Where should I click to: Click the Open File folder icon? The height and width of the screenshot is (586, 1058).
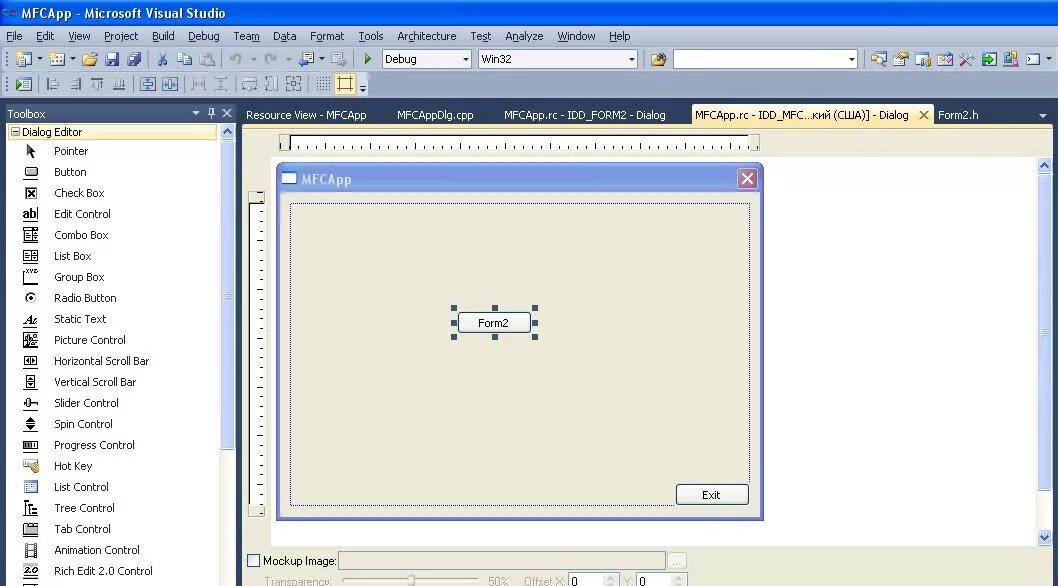tap(90, 59)
